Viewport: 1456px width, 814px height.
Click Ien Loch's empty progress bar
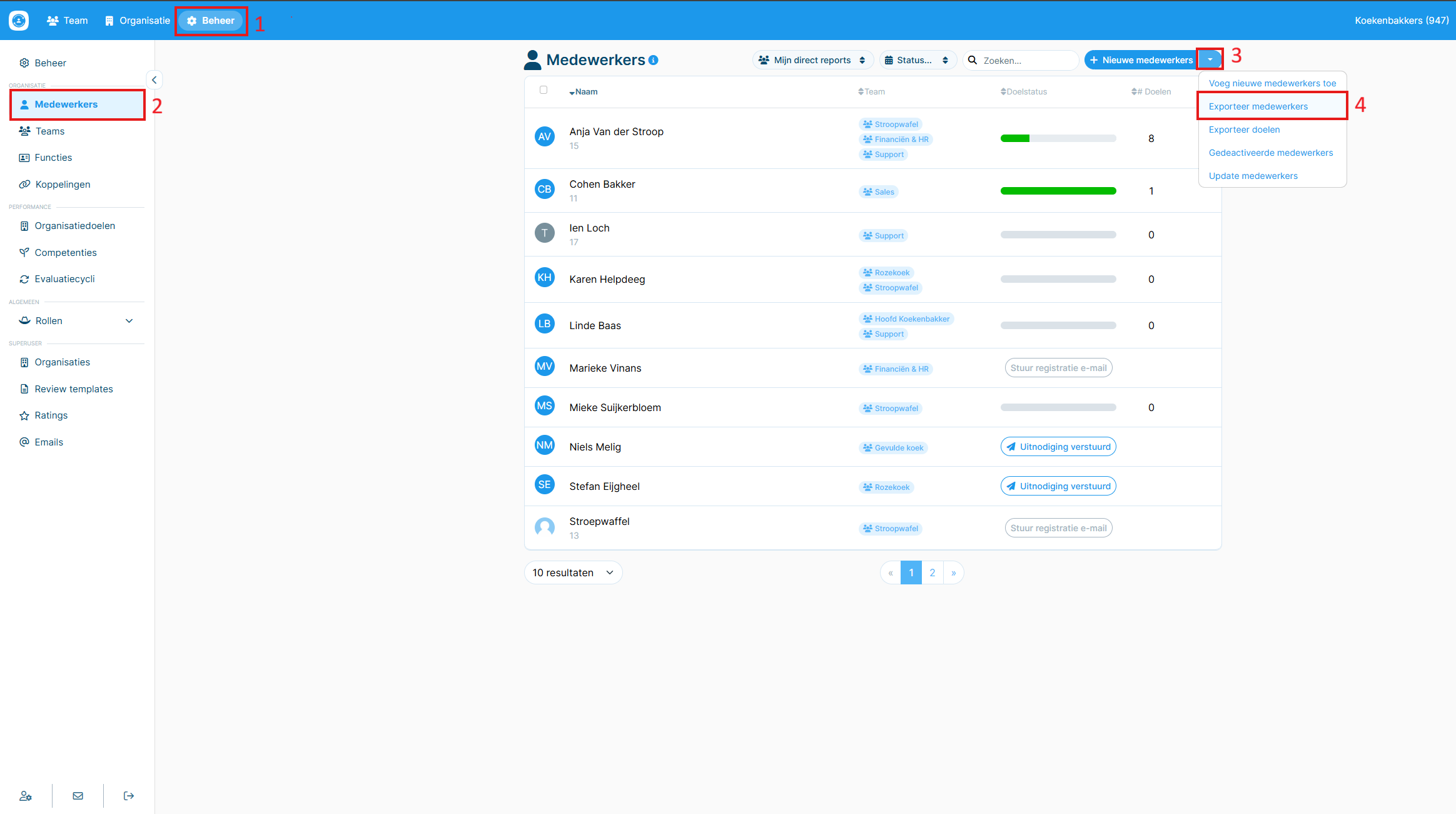pos(1058,235)
